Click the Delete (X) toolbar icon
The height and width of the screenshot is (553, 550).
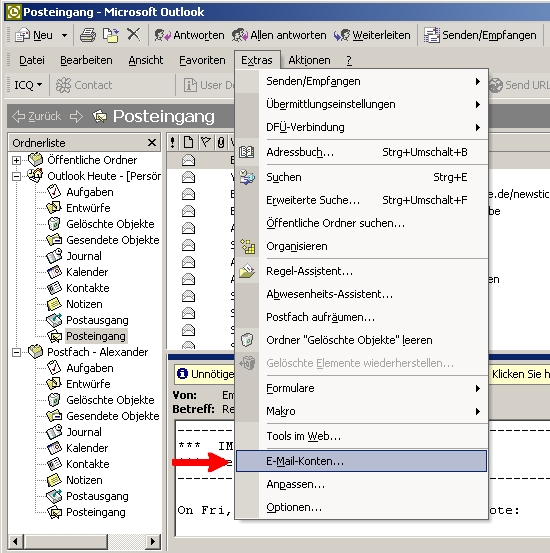(x=133, y=35)
